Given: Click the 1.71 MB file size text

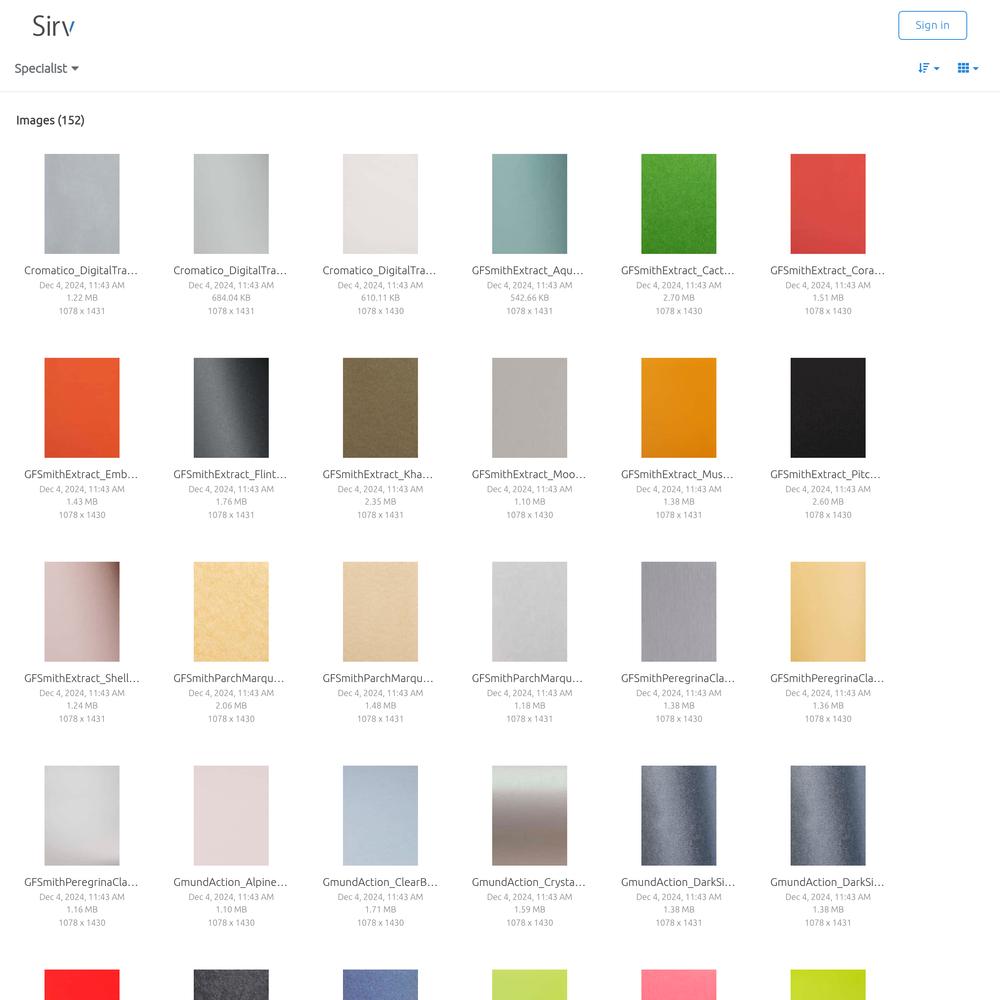Looking at the screenshot, I should coord(380,910).
